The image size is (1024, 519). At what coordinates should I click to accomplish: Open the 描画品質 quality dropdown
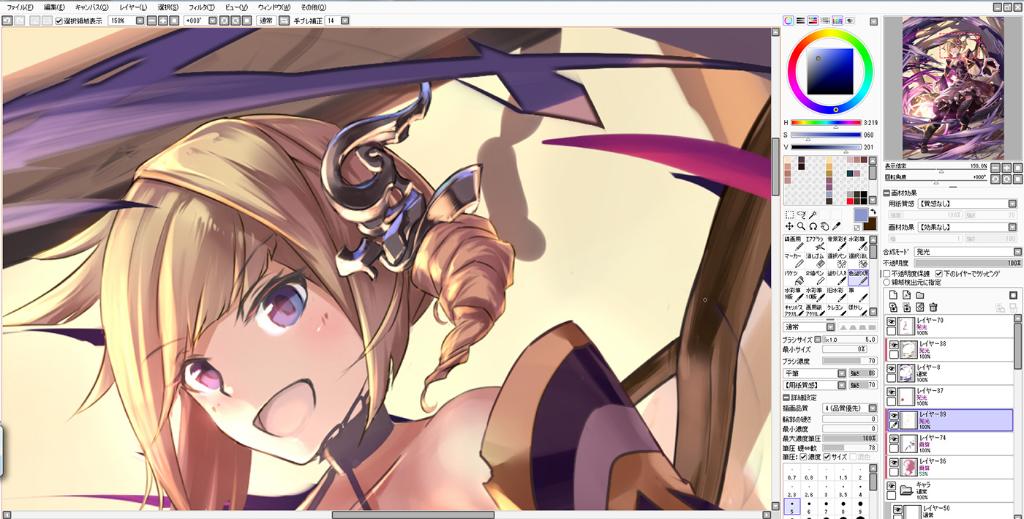(x=850, y=408)
